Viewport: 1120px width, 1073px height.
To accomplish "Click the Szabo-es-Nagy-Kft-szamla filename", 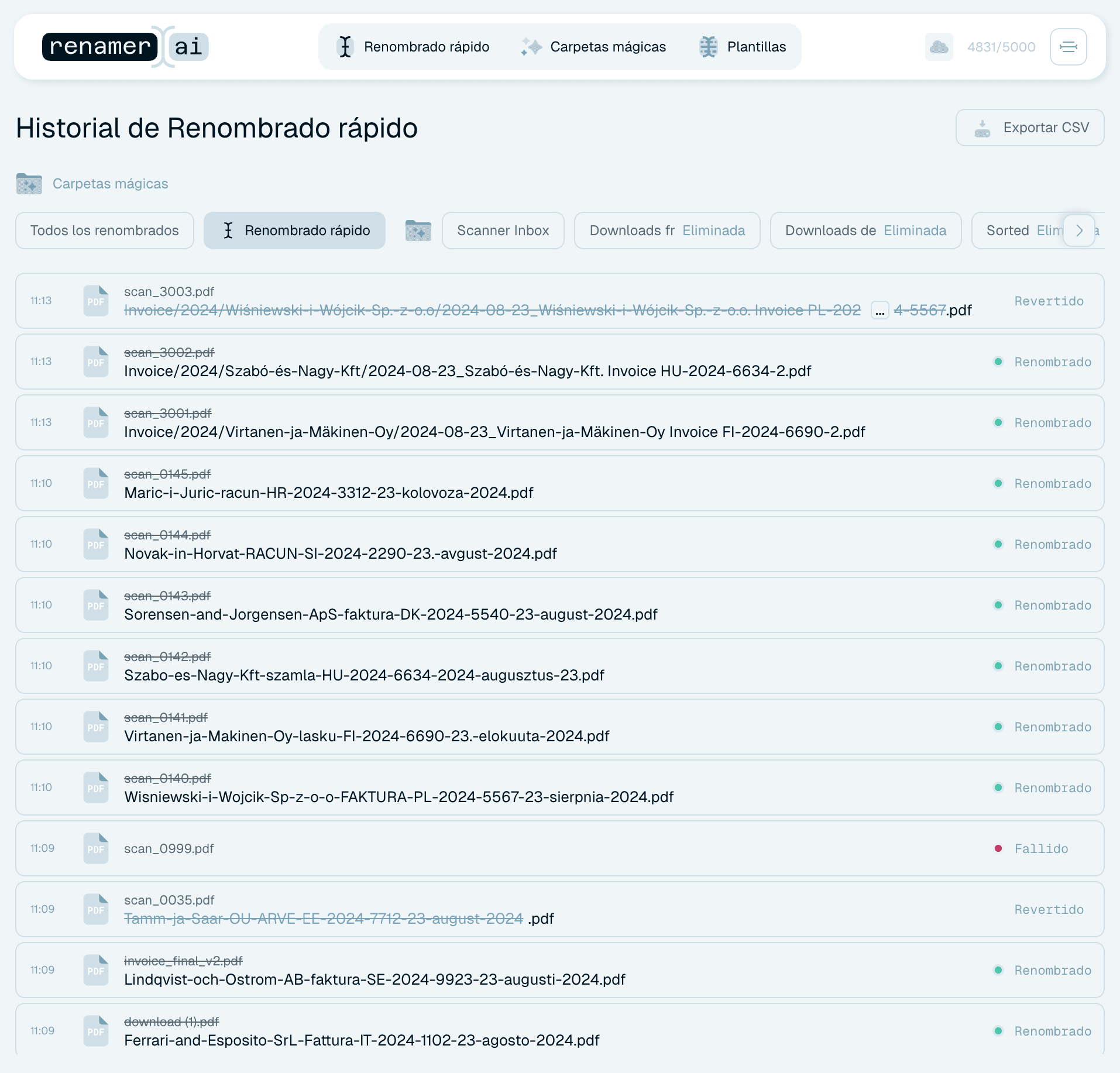I will (x=364, y=675).
